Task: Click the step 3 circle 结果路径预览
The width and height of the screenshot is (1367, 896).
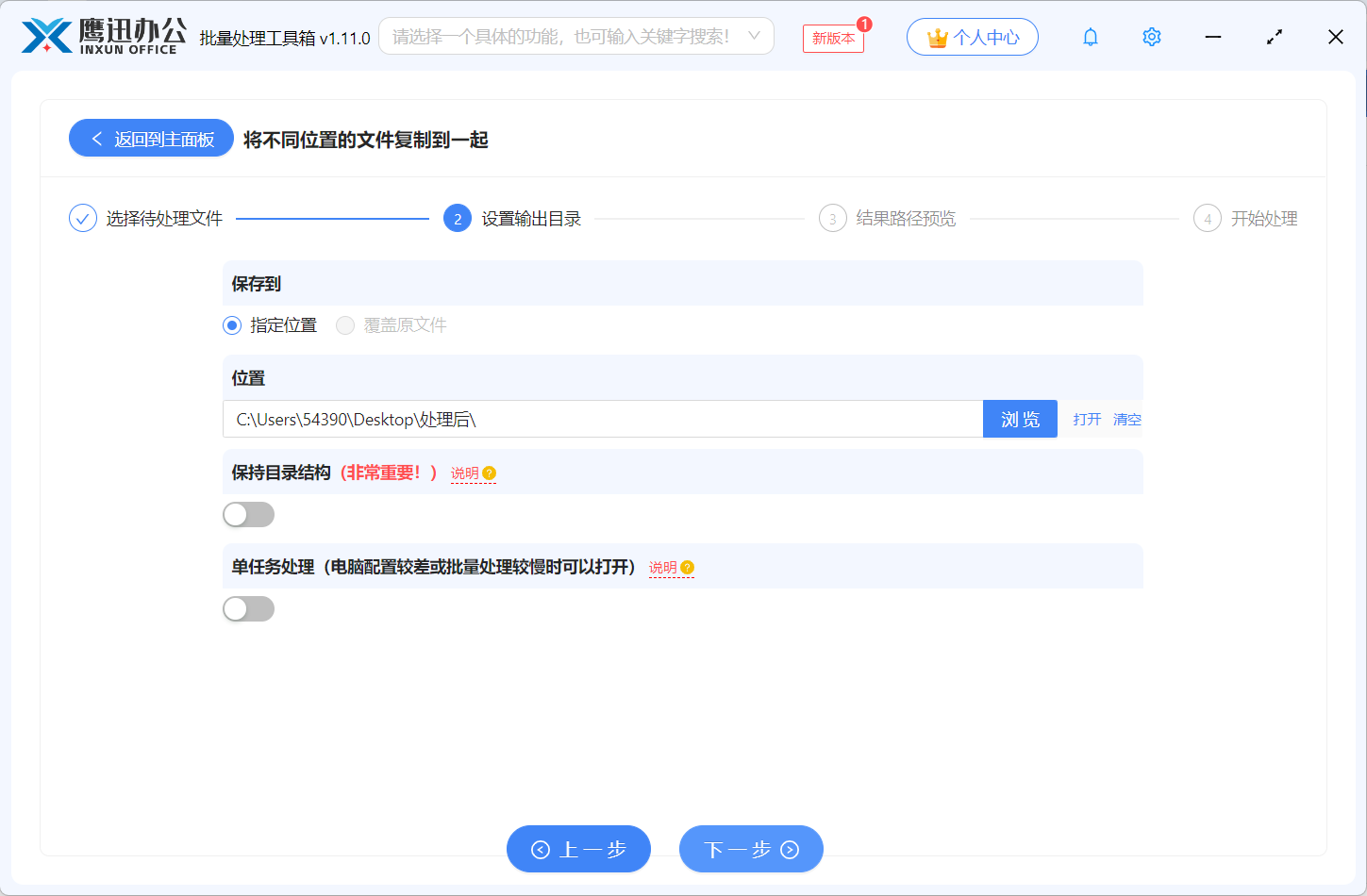Action: coord(832,219)
